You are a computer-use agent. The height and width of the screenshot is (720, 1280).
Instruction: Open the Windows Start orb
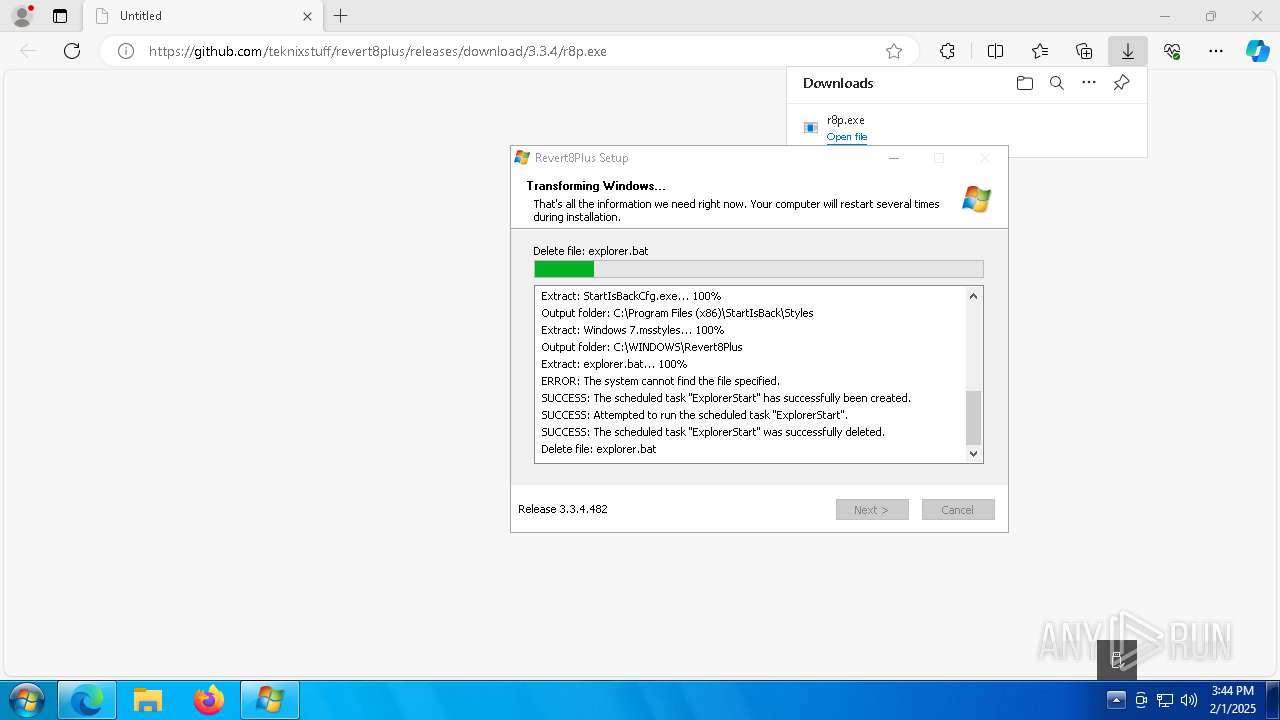(x=26, y=700)
